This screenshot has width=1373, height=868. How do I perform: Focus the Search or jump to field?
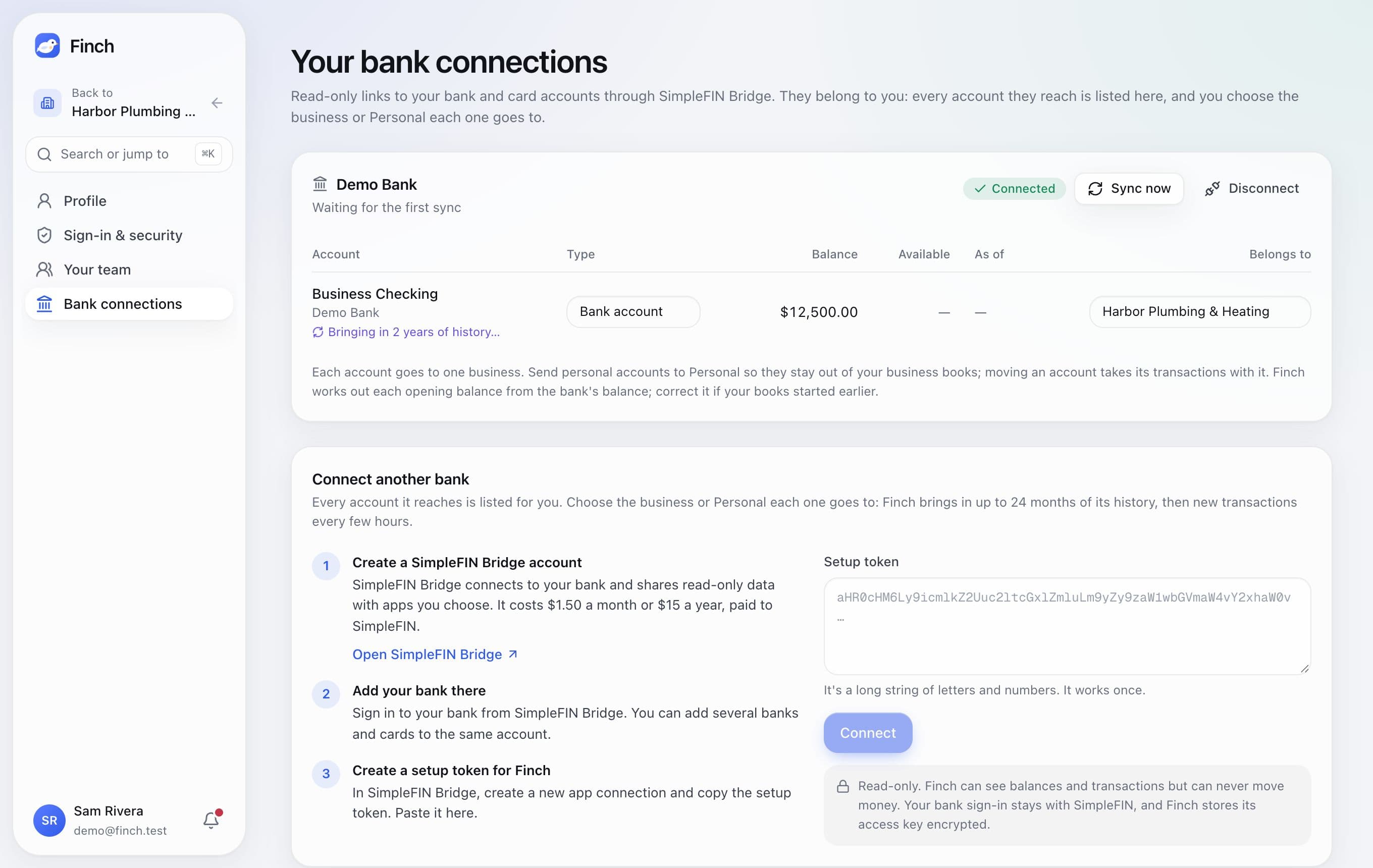point(129,154)
